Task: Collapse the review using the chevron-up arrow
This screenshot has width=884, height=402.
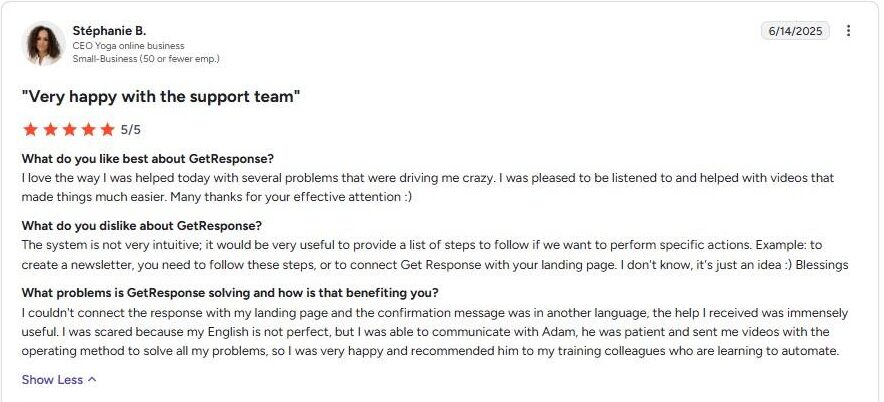Action: pos(93,380)
